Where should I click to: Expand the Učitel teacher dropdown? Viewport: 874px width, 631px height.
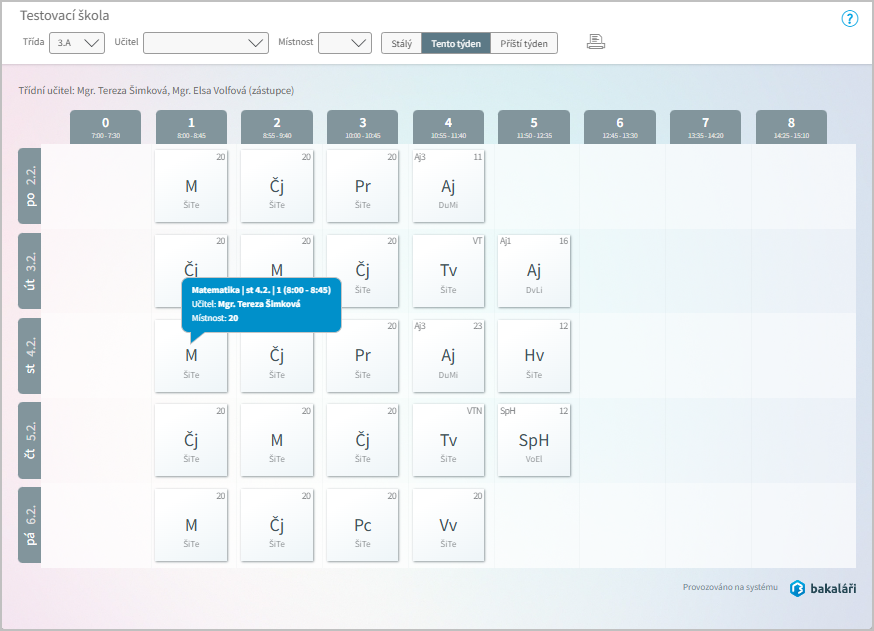coord(205,43)
